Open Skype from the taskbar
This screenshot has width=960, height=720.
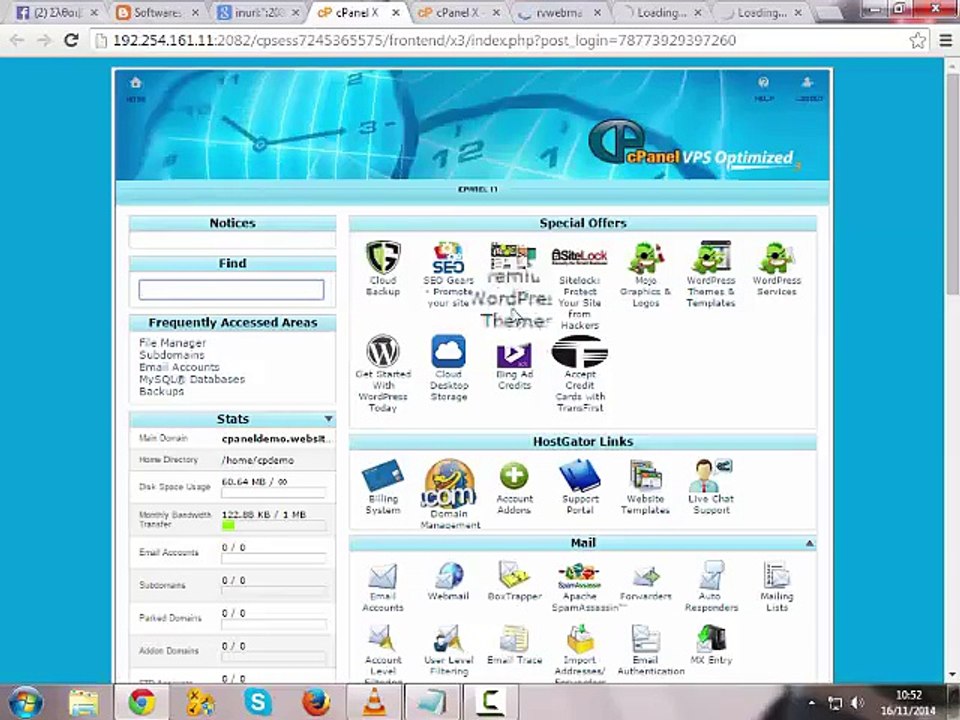tap(258, 702)
